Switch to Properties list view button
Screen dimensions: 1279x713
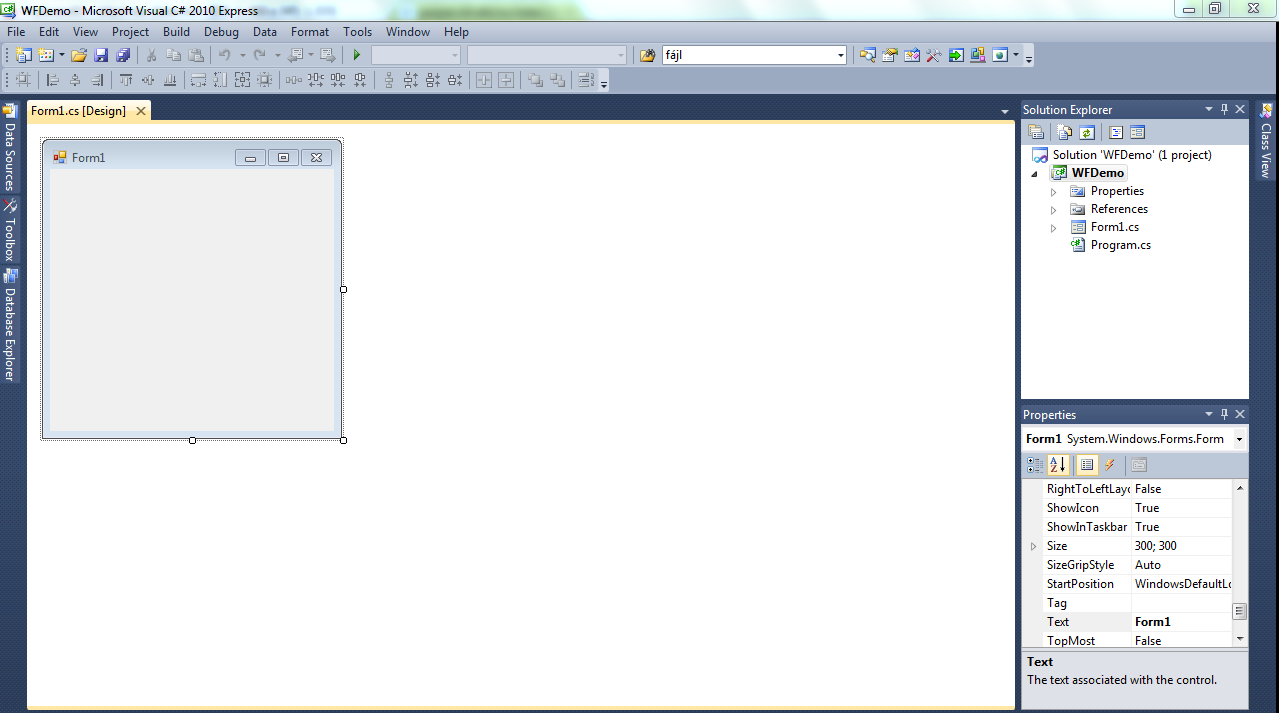click(1087, 465)
